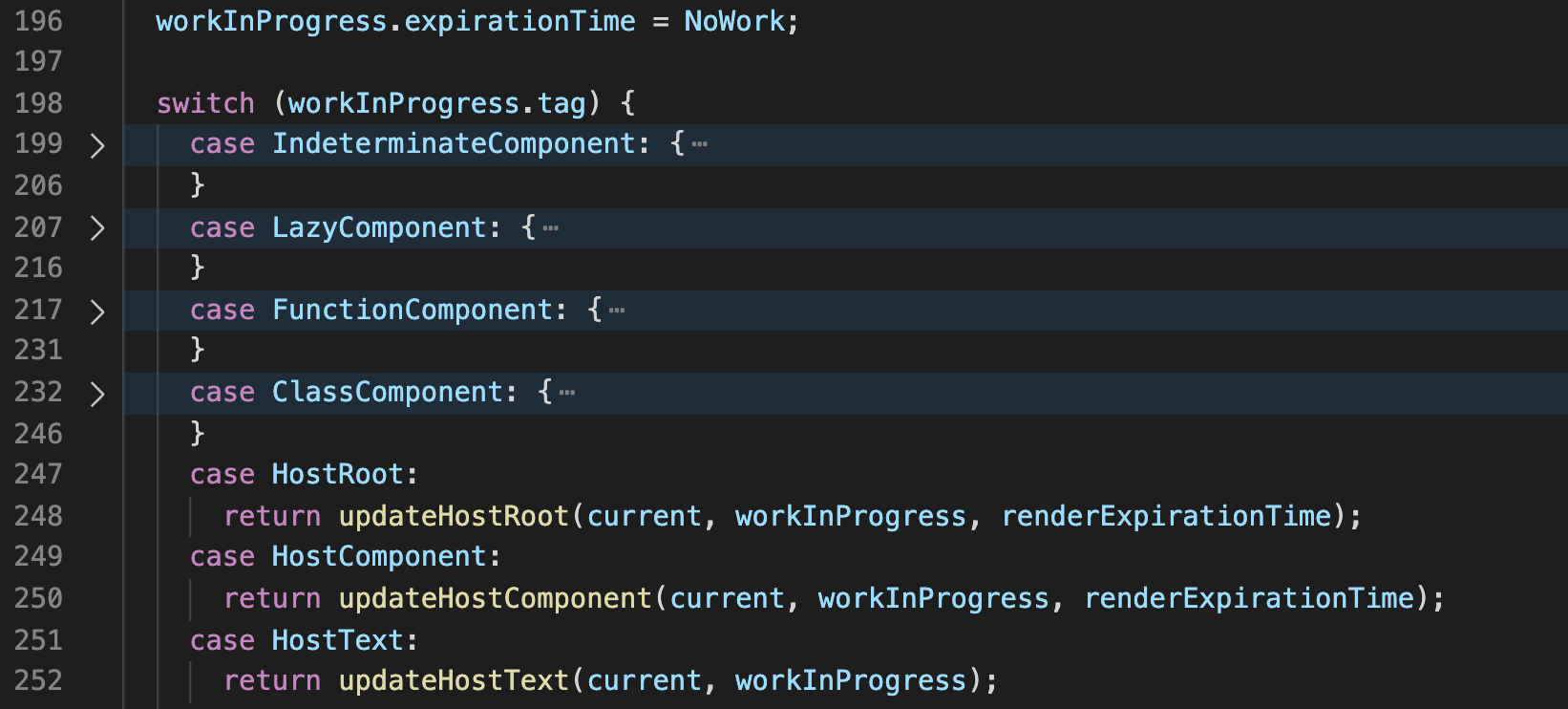
Task: Unfold the LazyComponent case via gutter chevron
Action: click(x=96, y=227)
